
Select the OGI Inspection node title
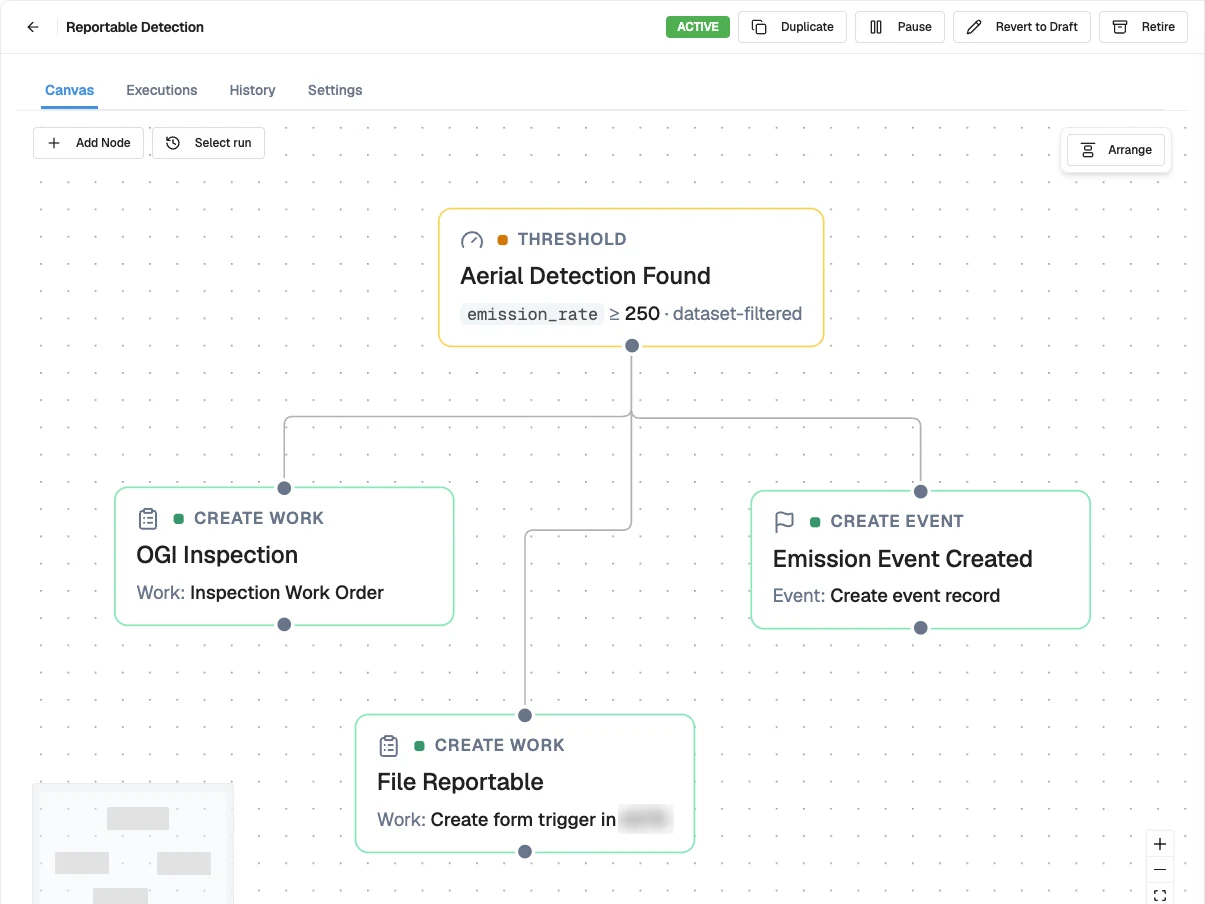[x=217, y=555]
